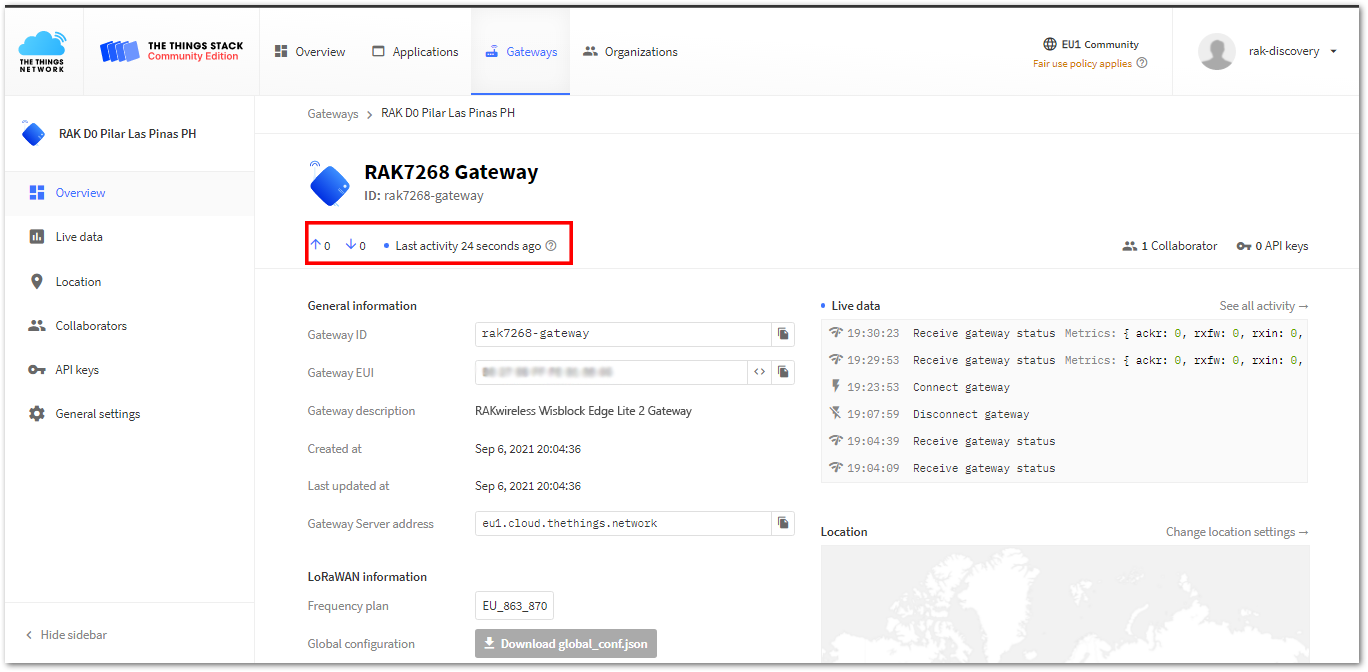This screenshot has width=1368, height=672.
Task: Copy the Gateway Server address field
Action: 783,522
